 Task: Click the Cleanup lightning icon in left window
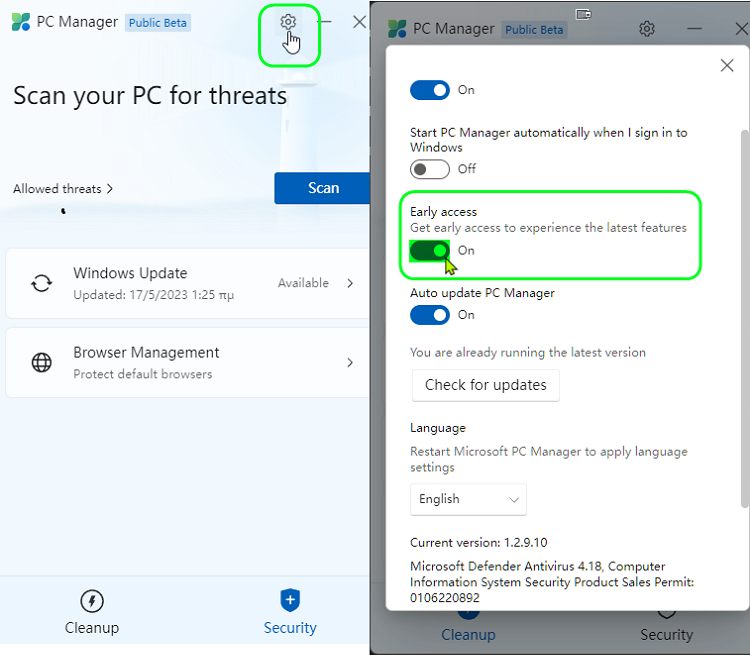pyautogui.click(x=92, y=601)
